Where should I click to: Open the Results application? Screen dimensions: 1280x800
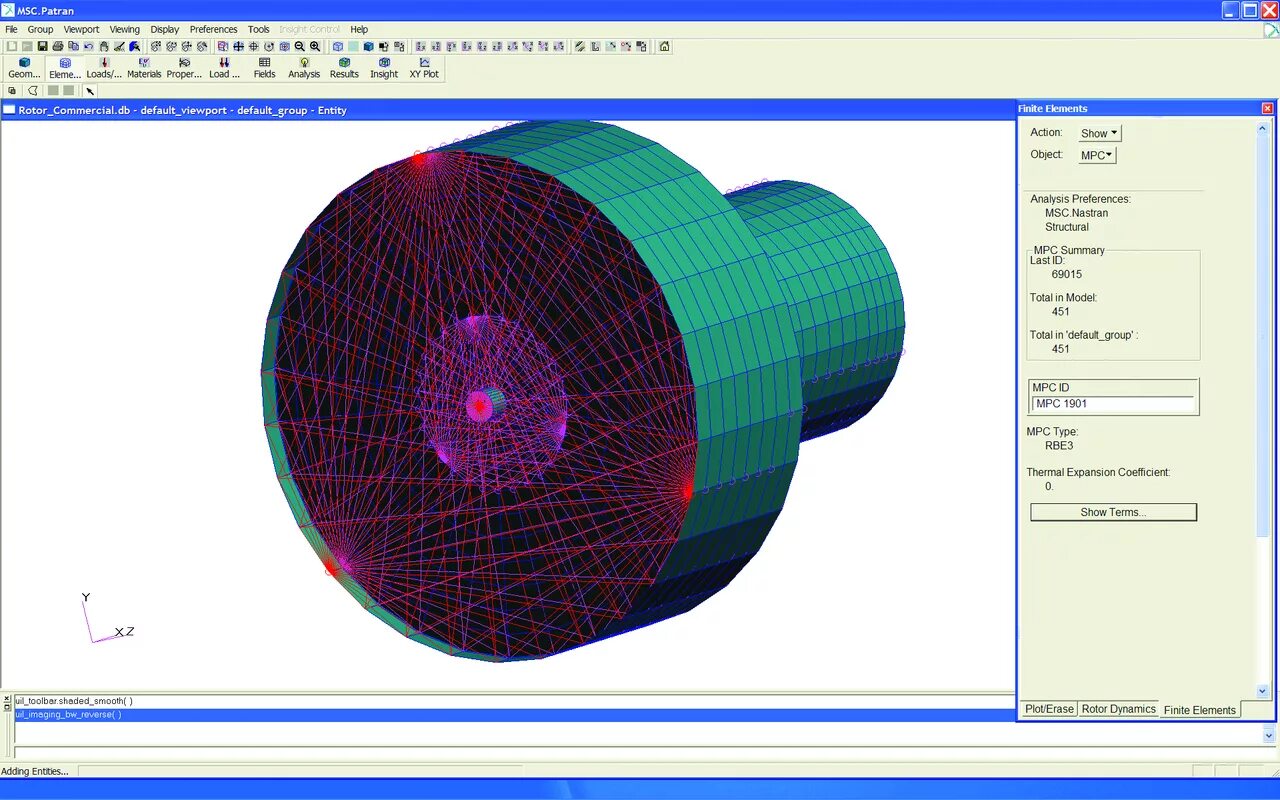[344, 68]
